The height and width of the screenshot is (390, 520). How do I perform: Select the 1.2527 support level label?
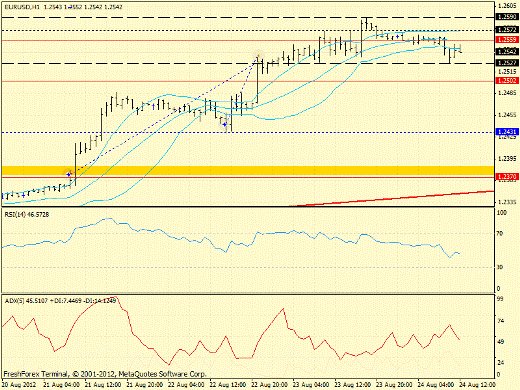pos(507,63)
